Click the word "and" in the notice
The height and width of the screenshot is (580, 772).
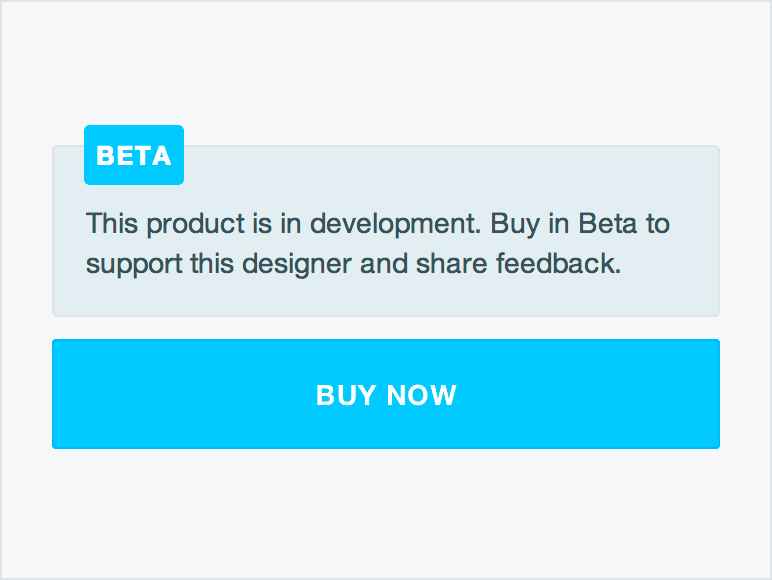386,265
